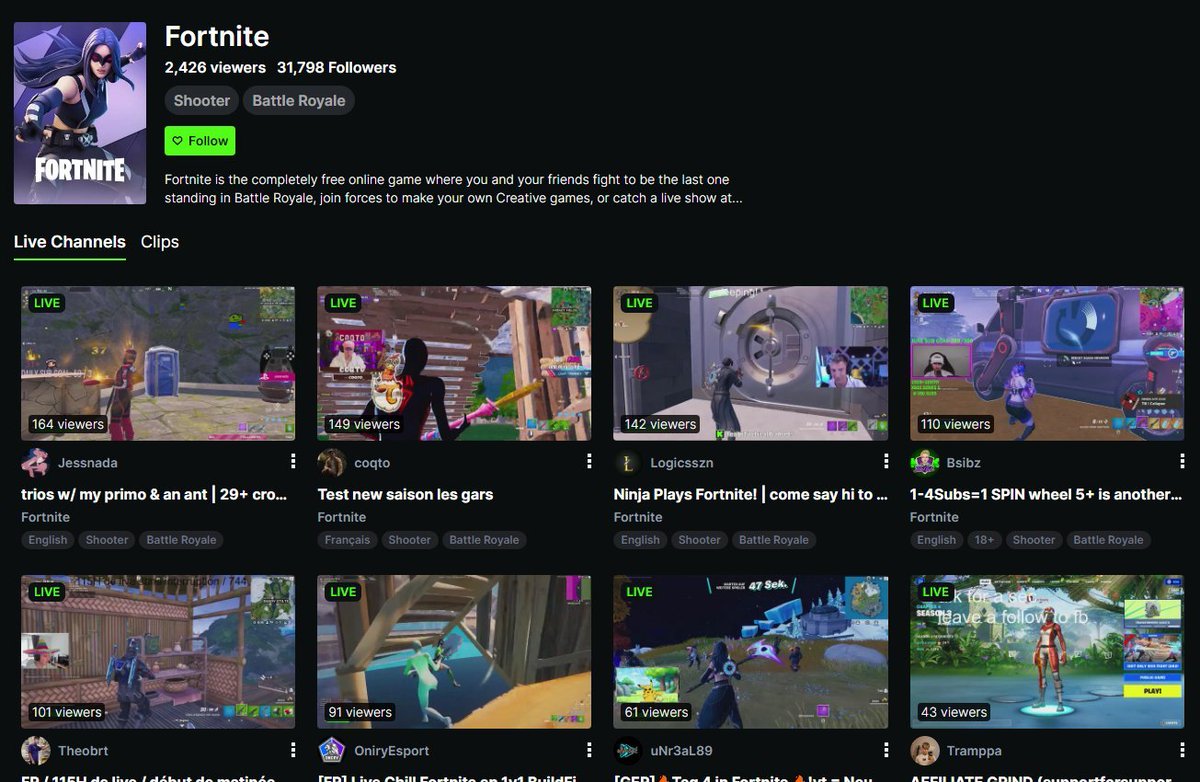Viewport: 1200px width, 782px height.
Task: Open options menu for Tramppa's stream
Action: point(1182,749)
